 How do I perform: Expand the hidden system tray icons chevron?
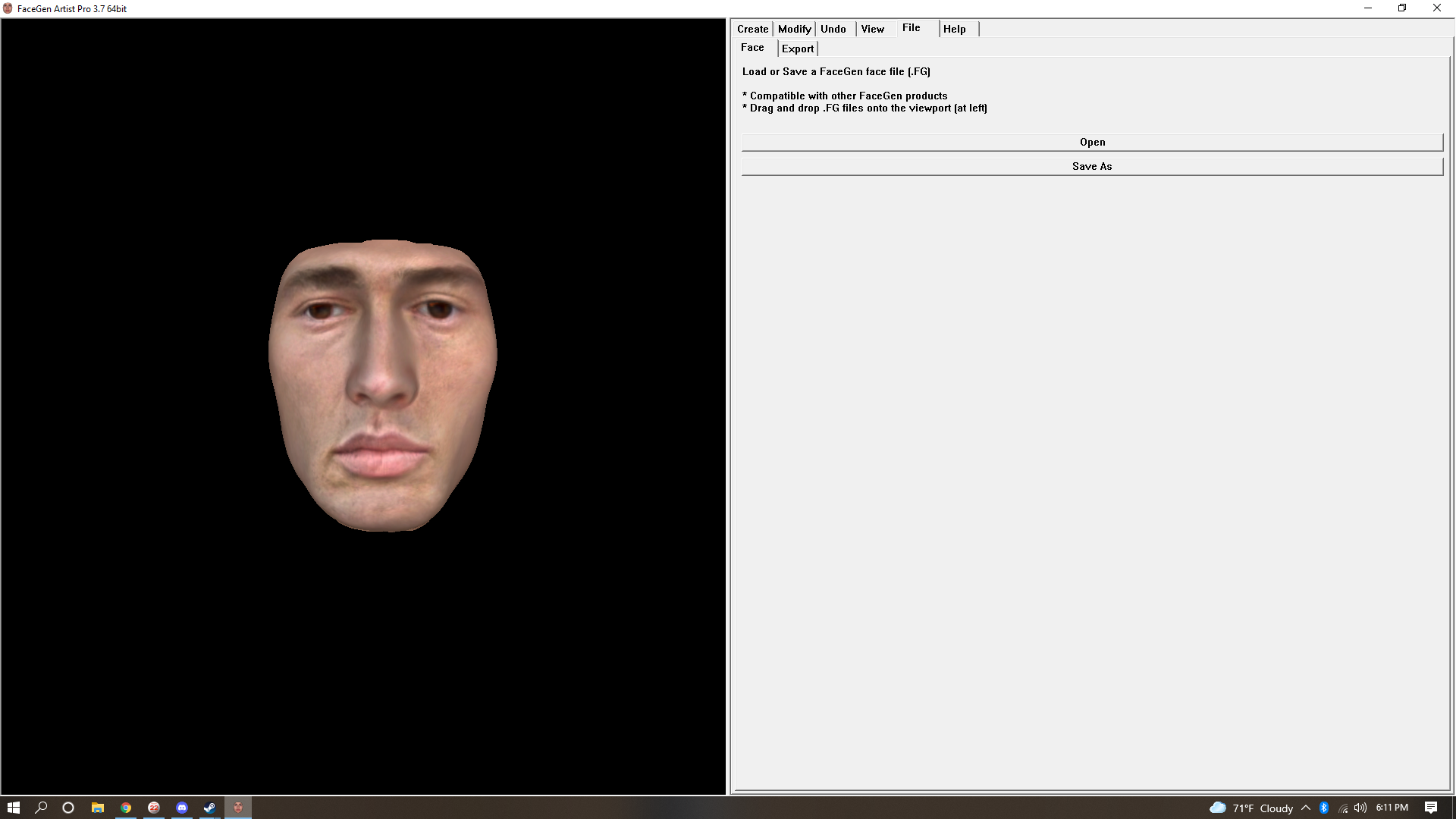point(1306,808)
